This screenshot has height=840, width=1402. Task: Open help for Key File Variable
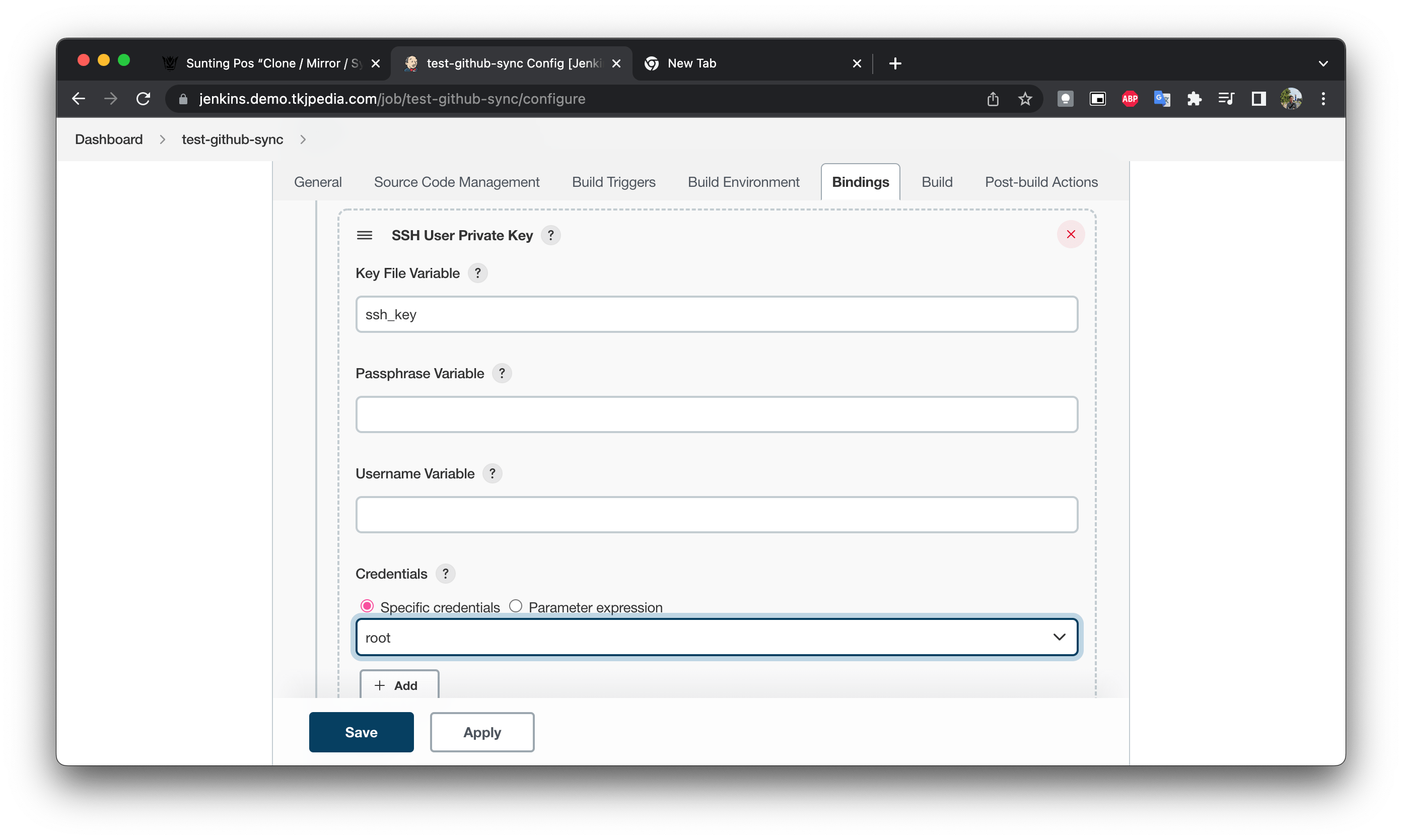click(x=477, y=273)
